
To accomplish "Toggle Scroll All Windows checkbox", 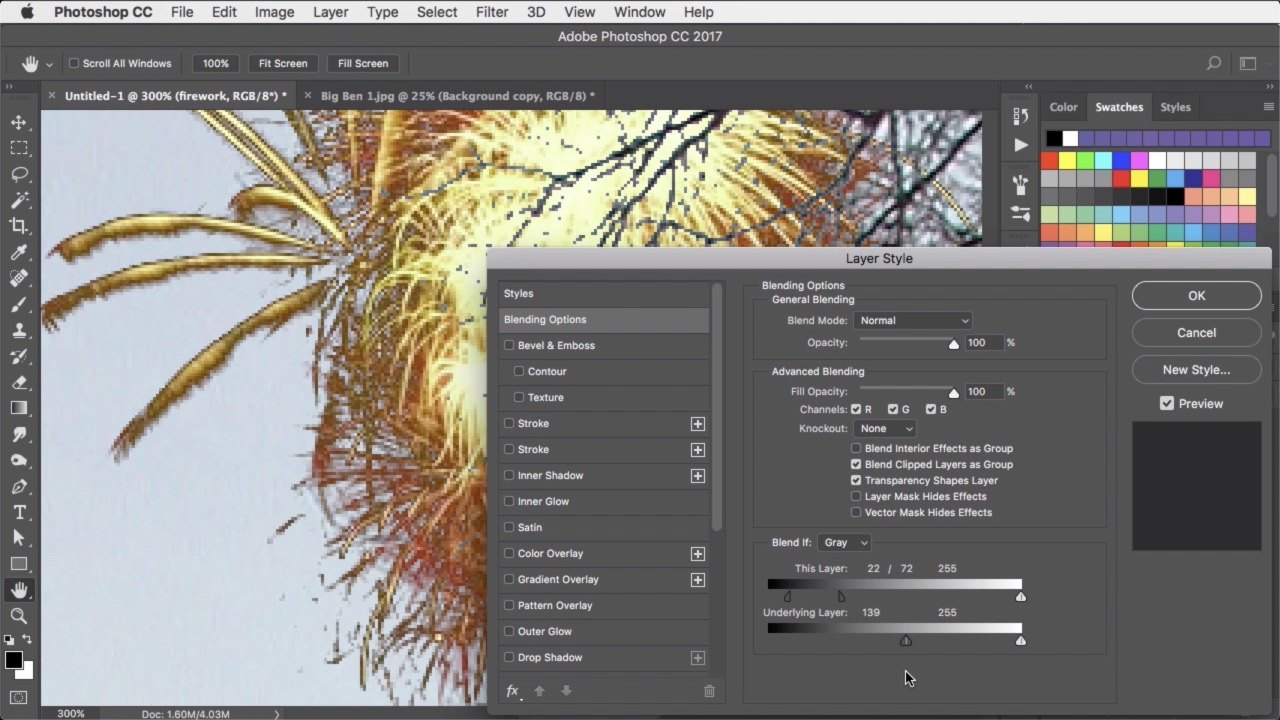I will click(74, 63).
